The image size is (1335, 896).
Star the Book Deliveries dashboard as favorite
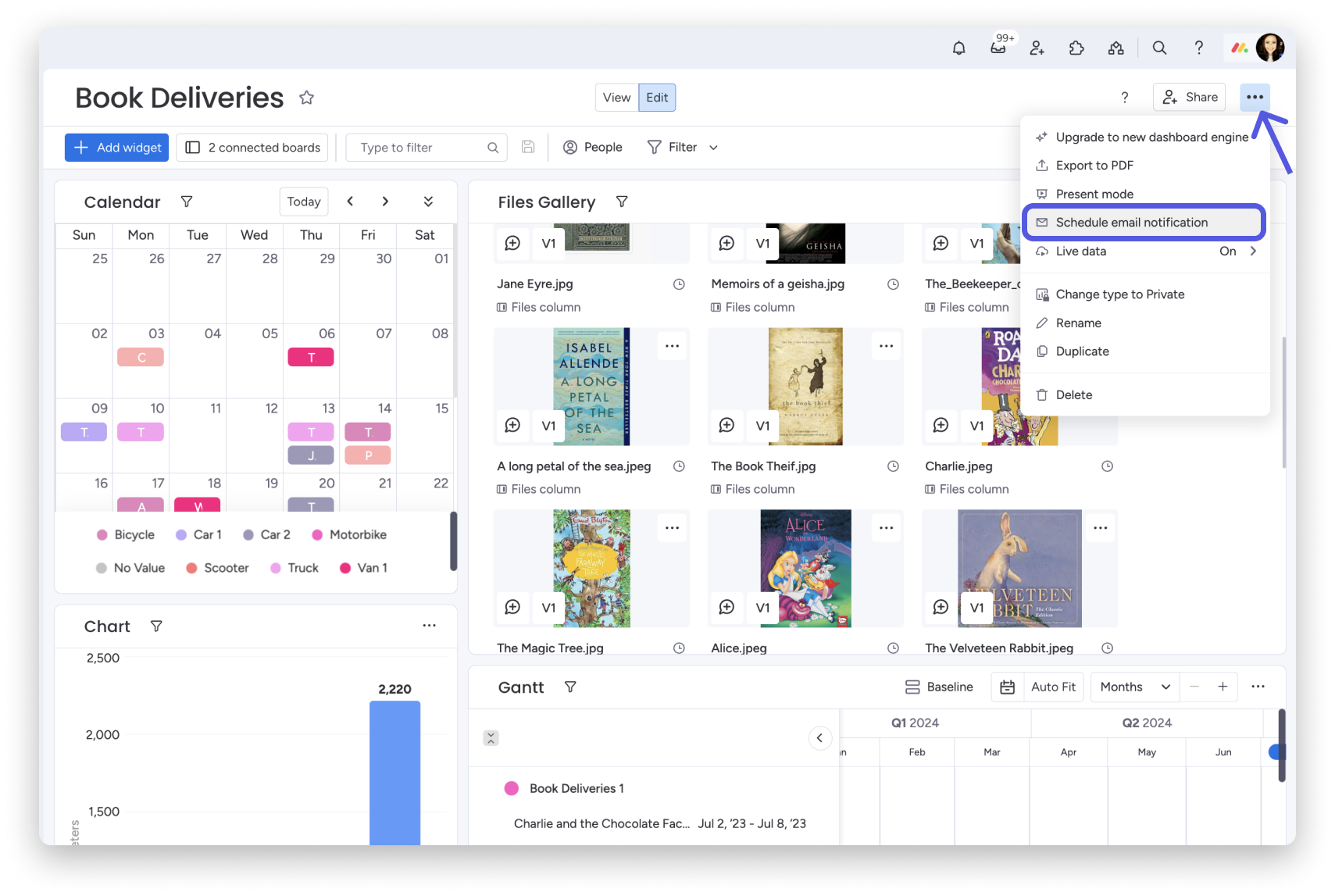tap(306, 98)
